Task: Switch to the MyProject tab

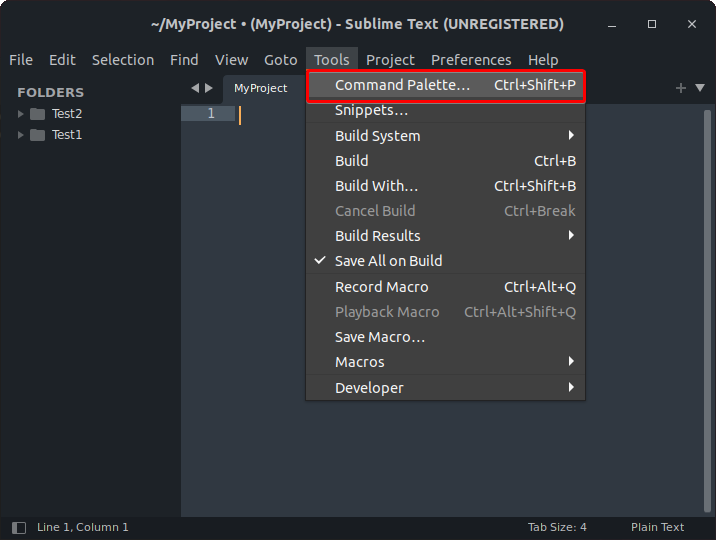Action: click(261, 88)
